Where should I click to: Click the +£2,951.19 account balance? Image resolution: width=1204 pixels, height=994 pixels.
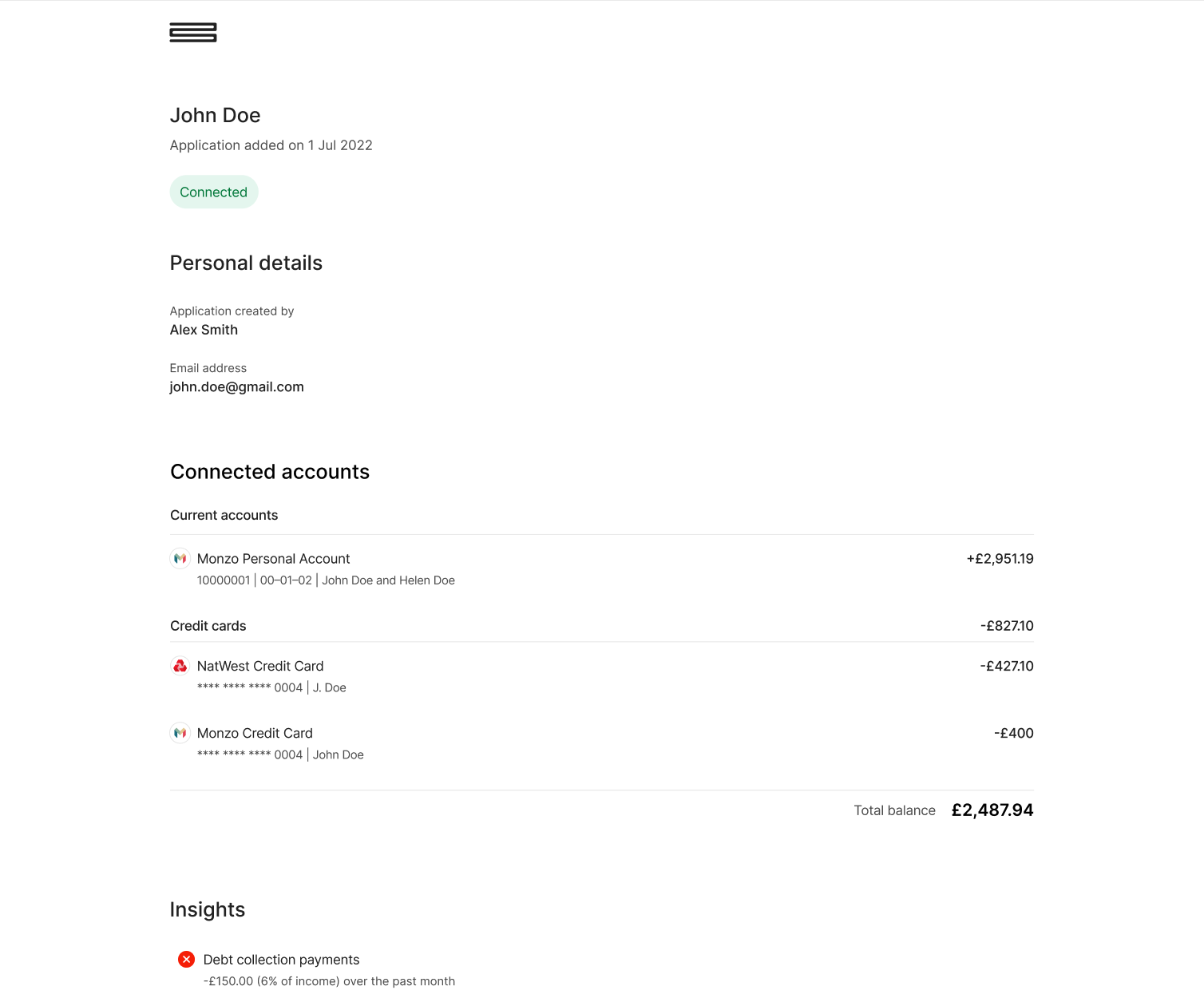pos(1000,559)
